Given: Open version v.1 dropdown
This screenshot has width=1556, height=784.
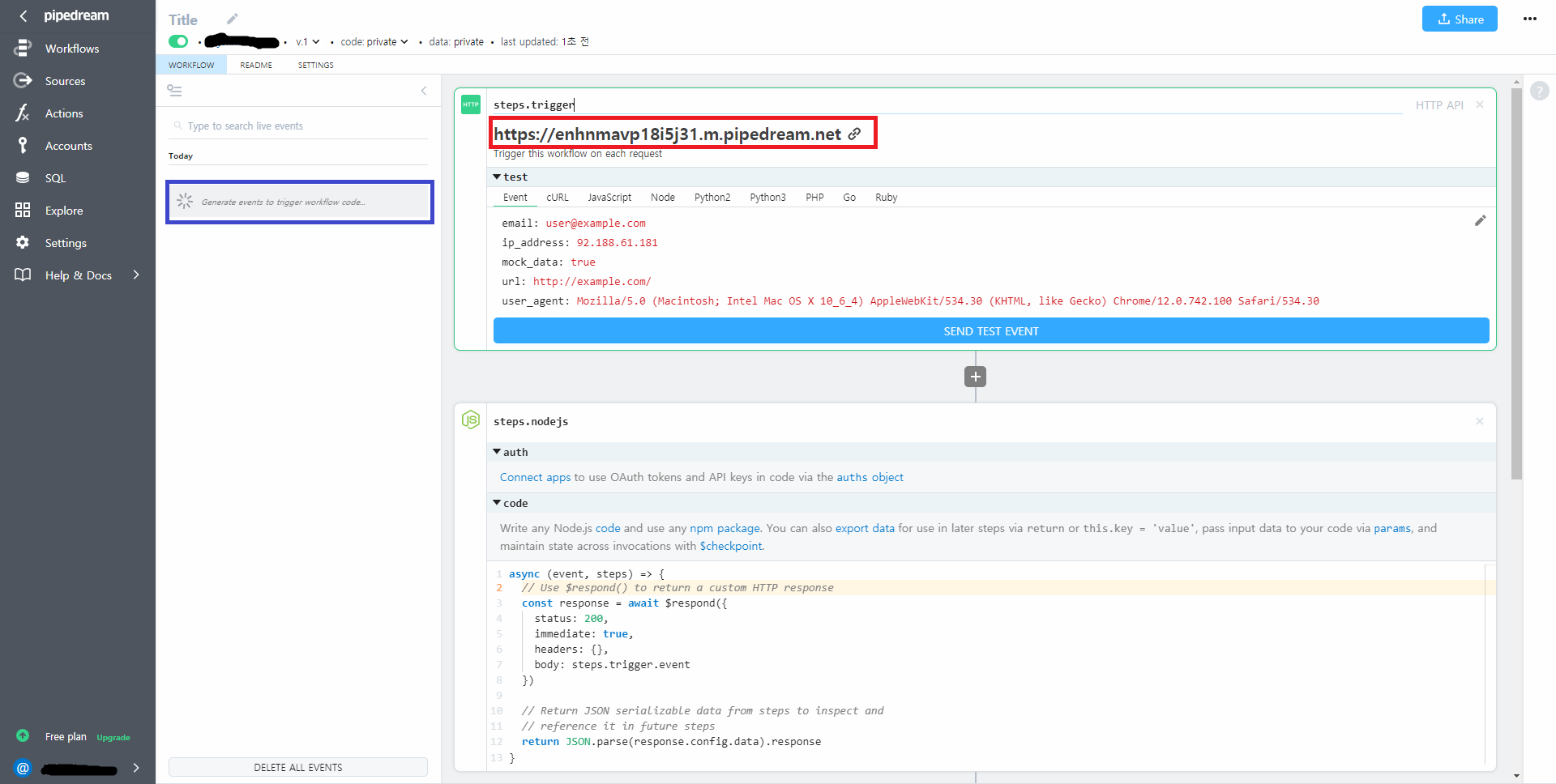Looking at the screenshot, I should tap(308, 41).
